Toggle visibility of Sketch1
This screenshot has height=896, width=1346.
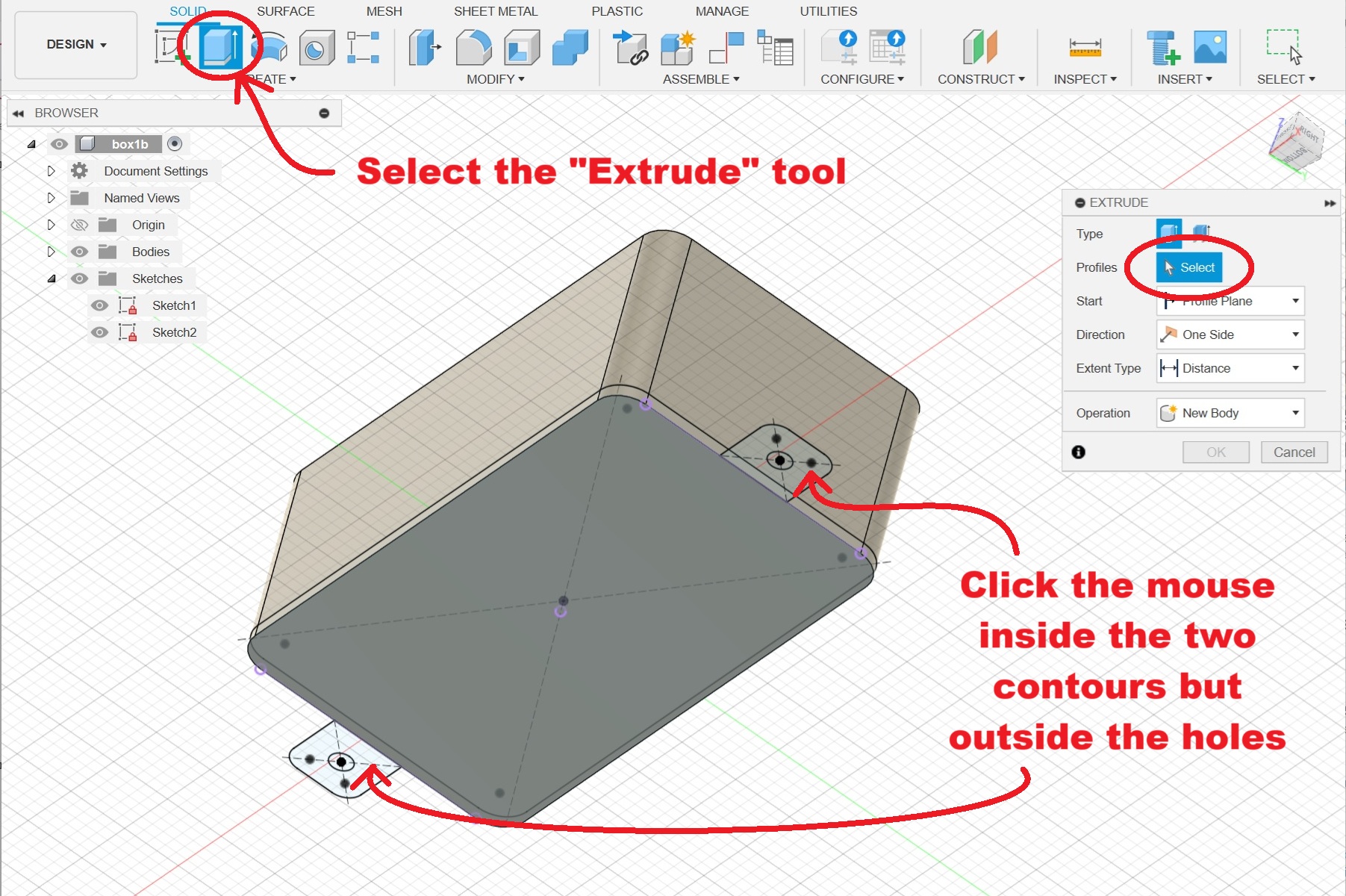pyautogui.click(x=99, y=305)
